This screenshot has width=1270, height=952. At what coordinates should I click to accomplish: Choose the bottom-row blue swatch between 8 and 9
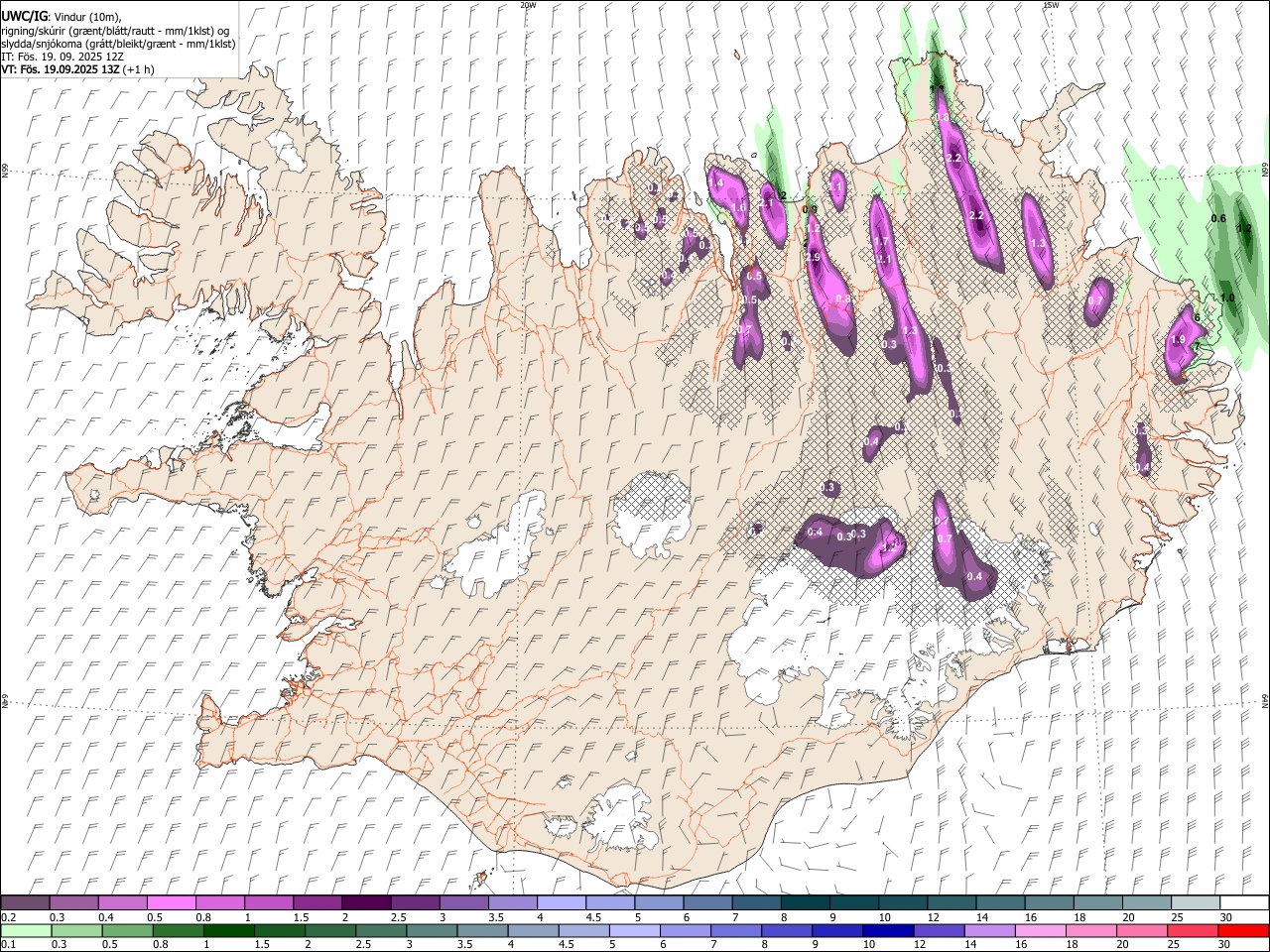[x=786, y=930]
